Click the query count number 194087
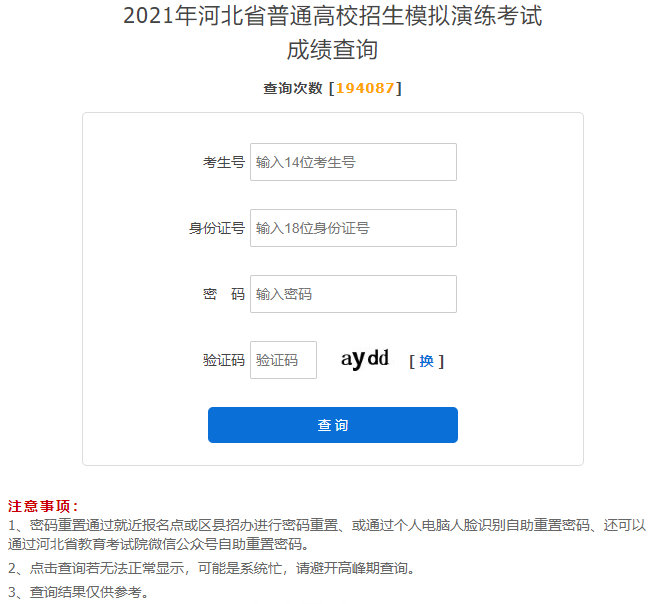This screenshot has width=657, height=604. click(365, 88)
